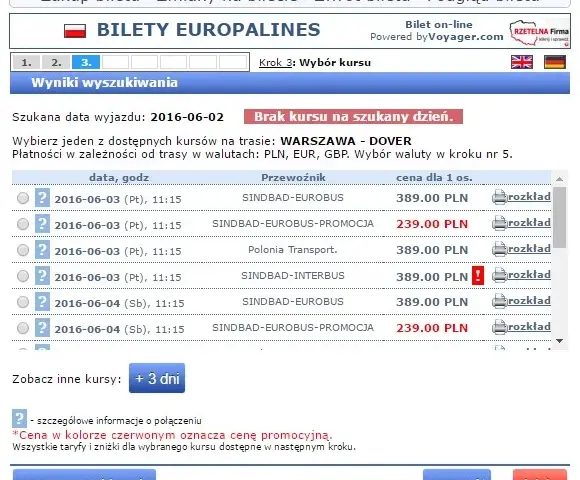Select radio for SINDBAD-EUROBUS-PROMOCJA 2016-06-04 course

23,328
